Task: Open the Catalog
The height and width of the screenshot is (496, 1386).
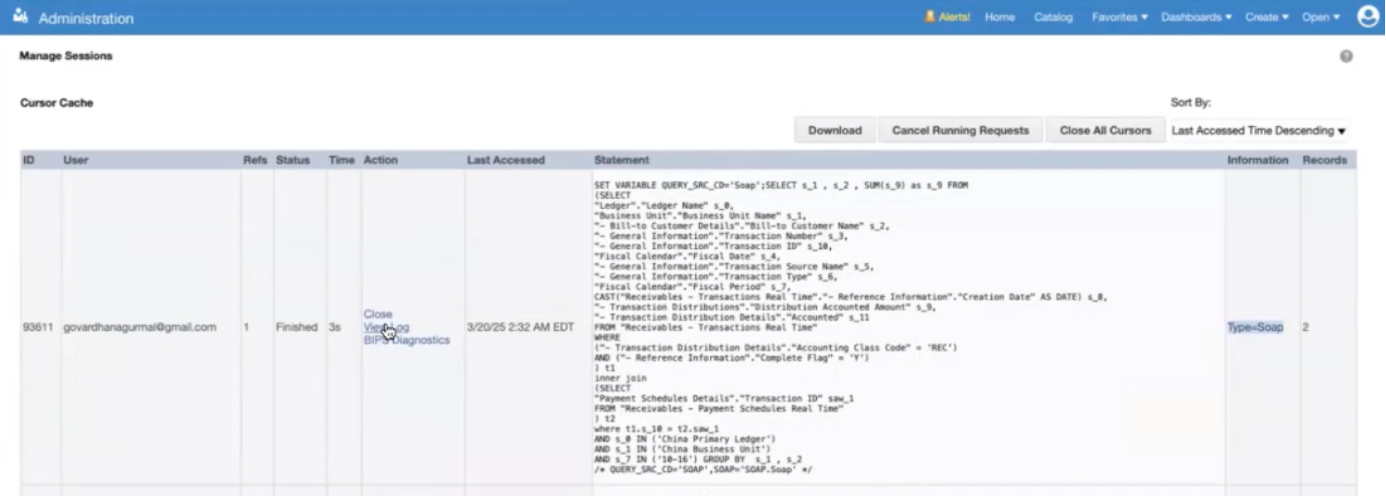Action: 1053,18
